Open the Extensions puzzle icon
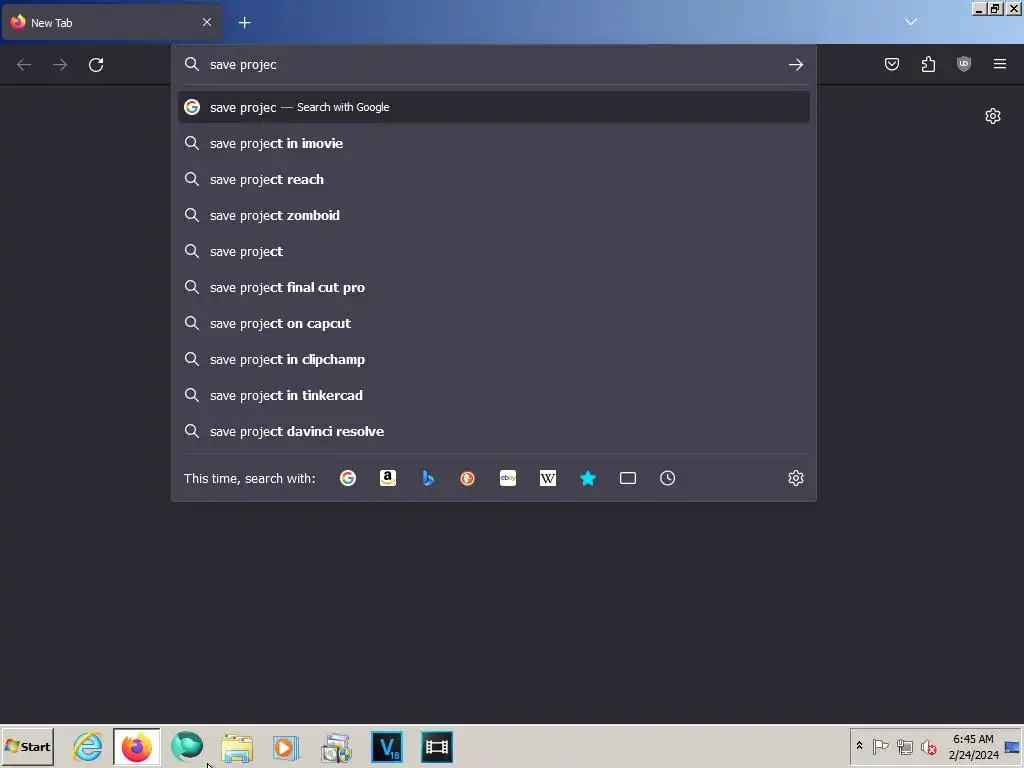1024x768 pixels. [928, 64]
